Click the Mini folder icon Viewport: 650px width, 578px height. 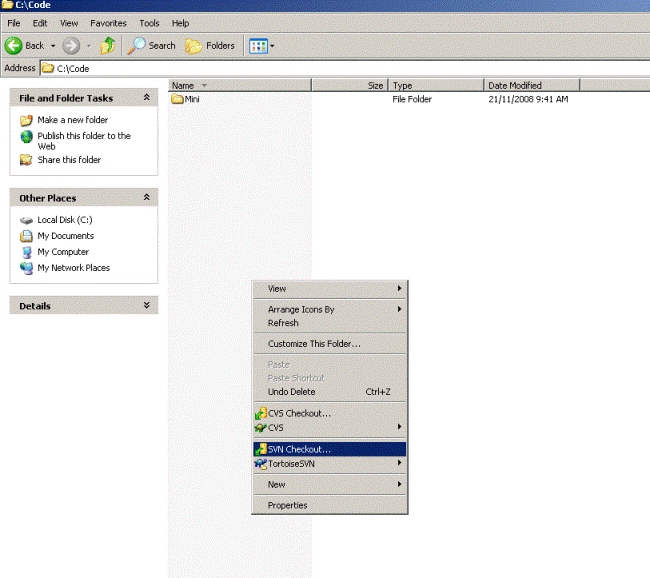point(177,100)
